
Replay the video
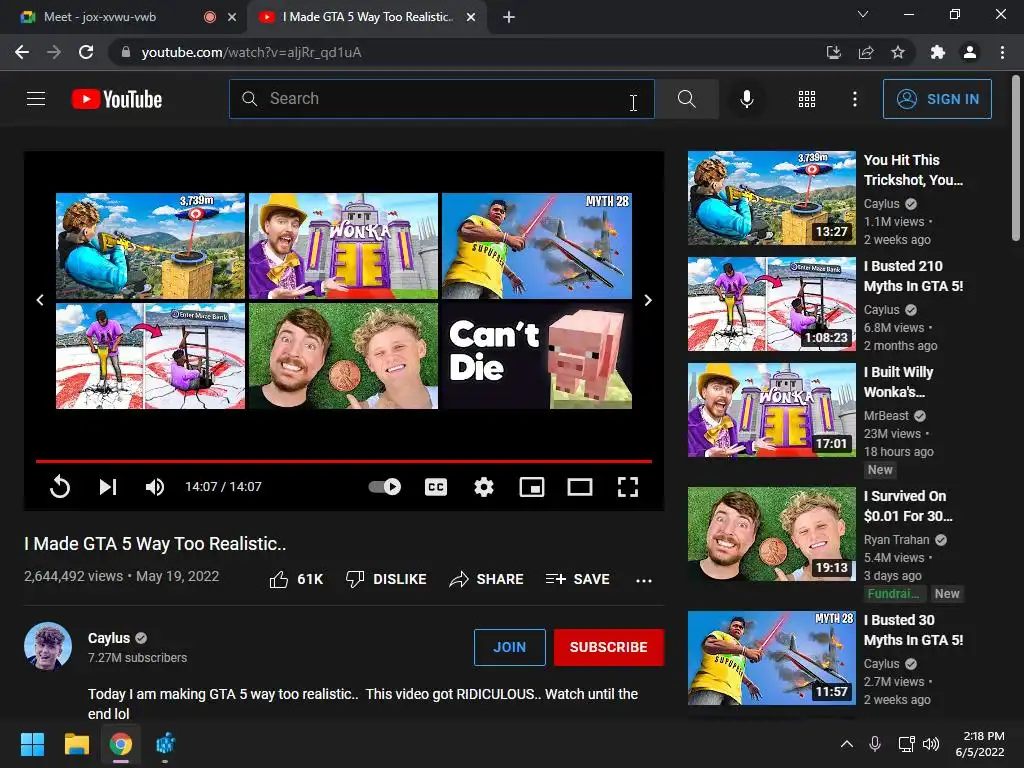[x=59, y=487]
